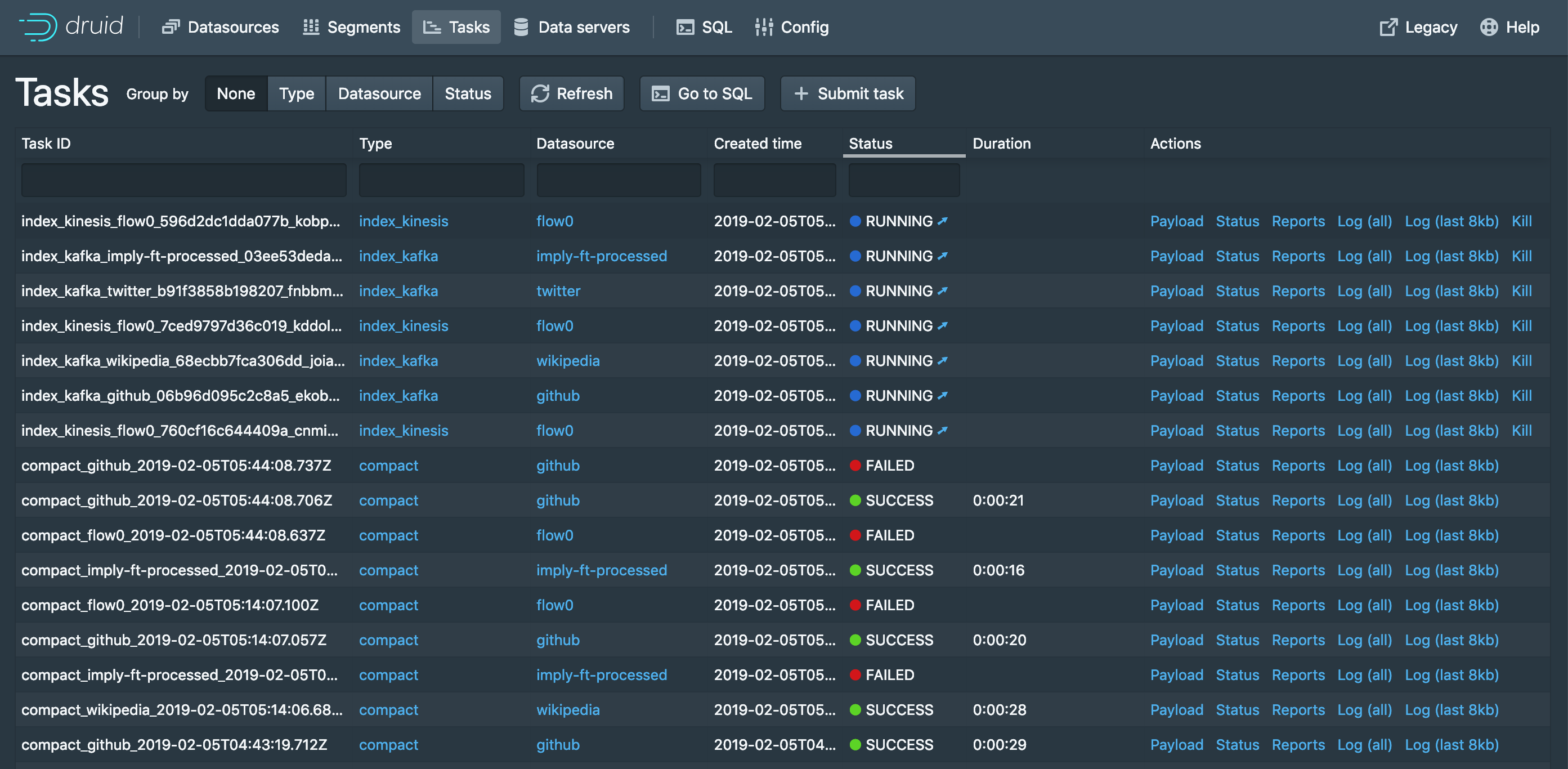
Task: Click the Druid logo icon
Action: tap(38, 27)
